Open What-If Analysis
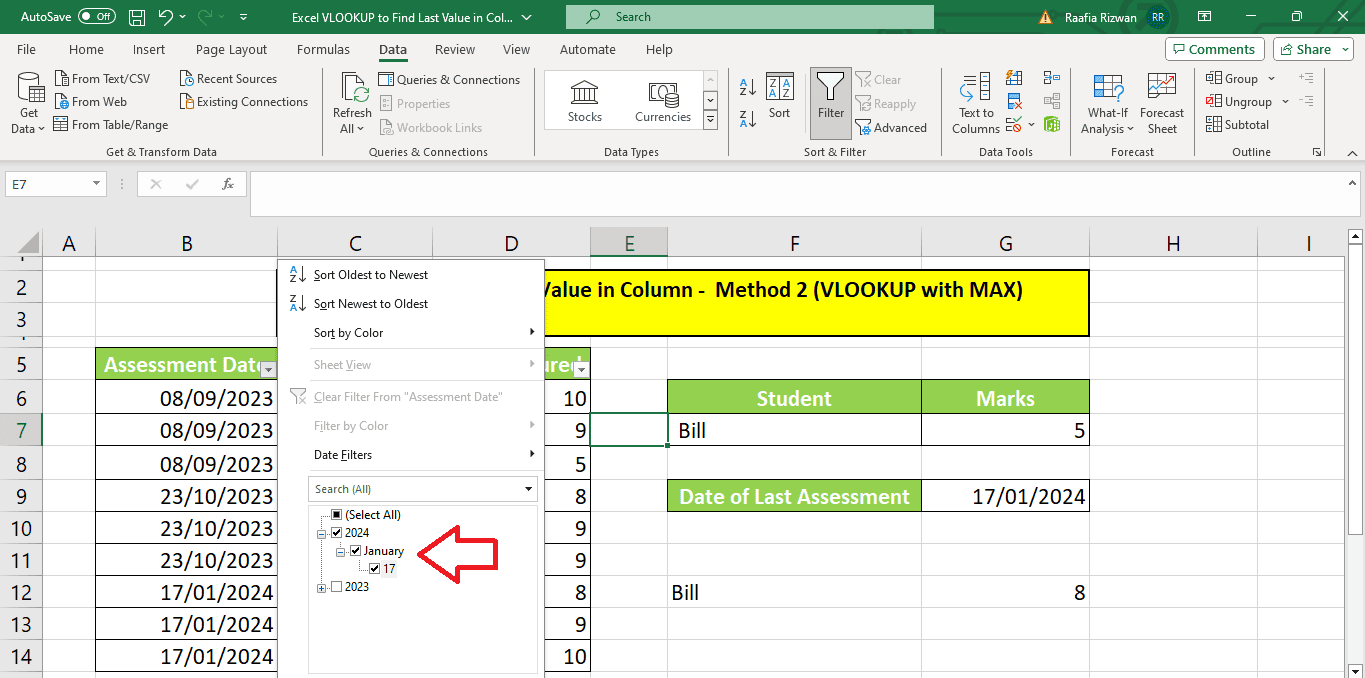1365x678 pixels. [x=1107, y=103]
